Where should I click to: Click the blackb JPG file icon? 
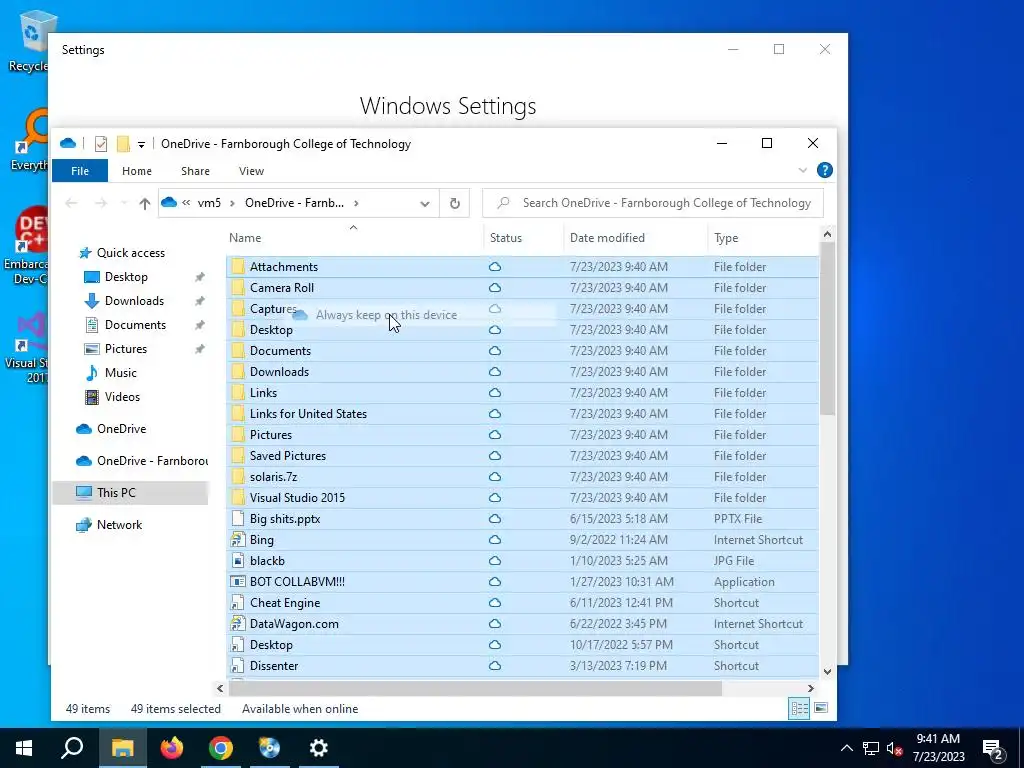coord(238,561)
